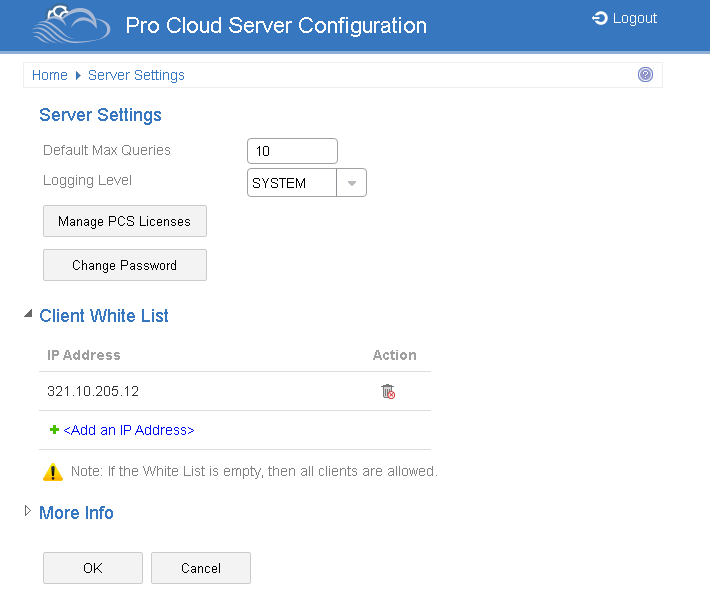
Task: Click the breadcrumb separator arrow
Action: coord(78,75)
